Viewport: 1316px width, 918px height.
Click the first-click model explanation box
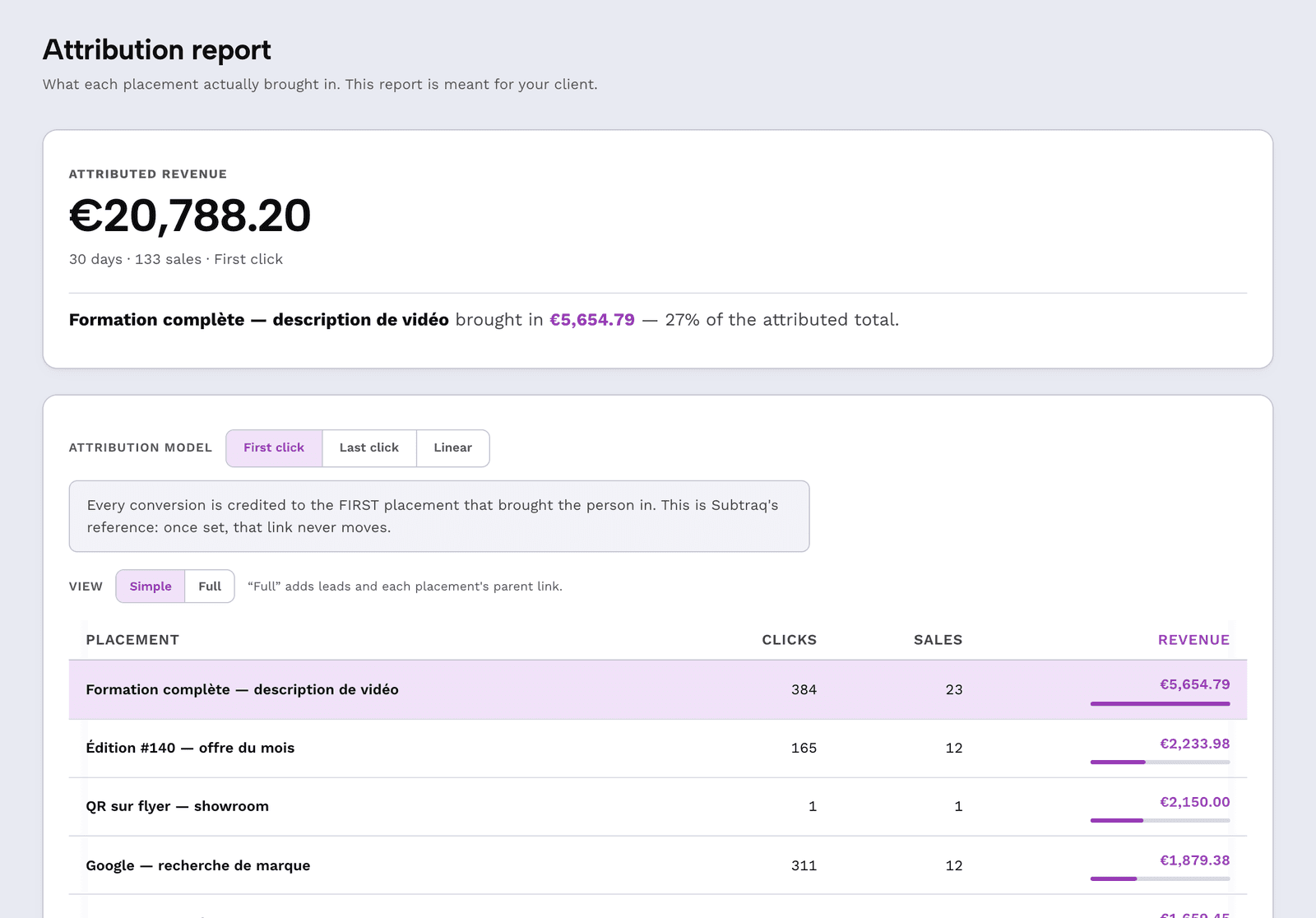[439, 517]
